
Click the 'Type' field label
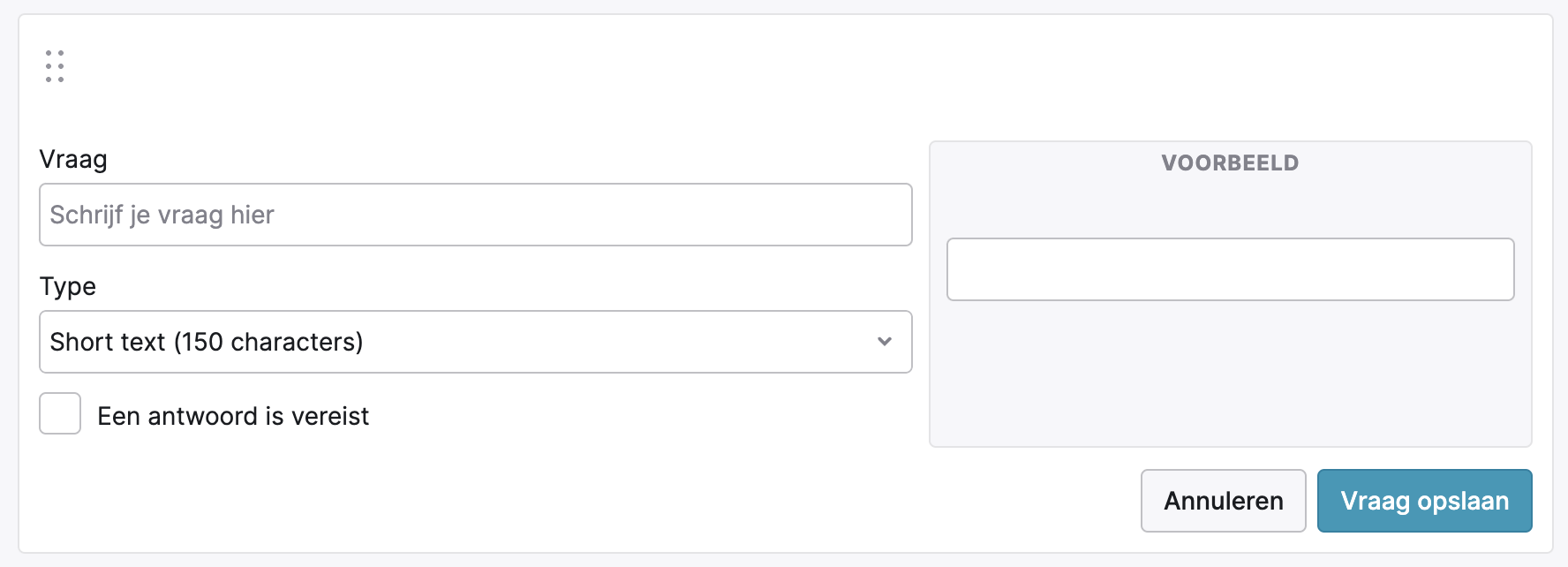(68, 287)
